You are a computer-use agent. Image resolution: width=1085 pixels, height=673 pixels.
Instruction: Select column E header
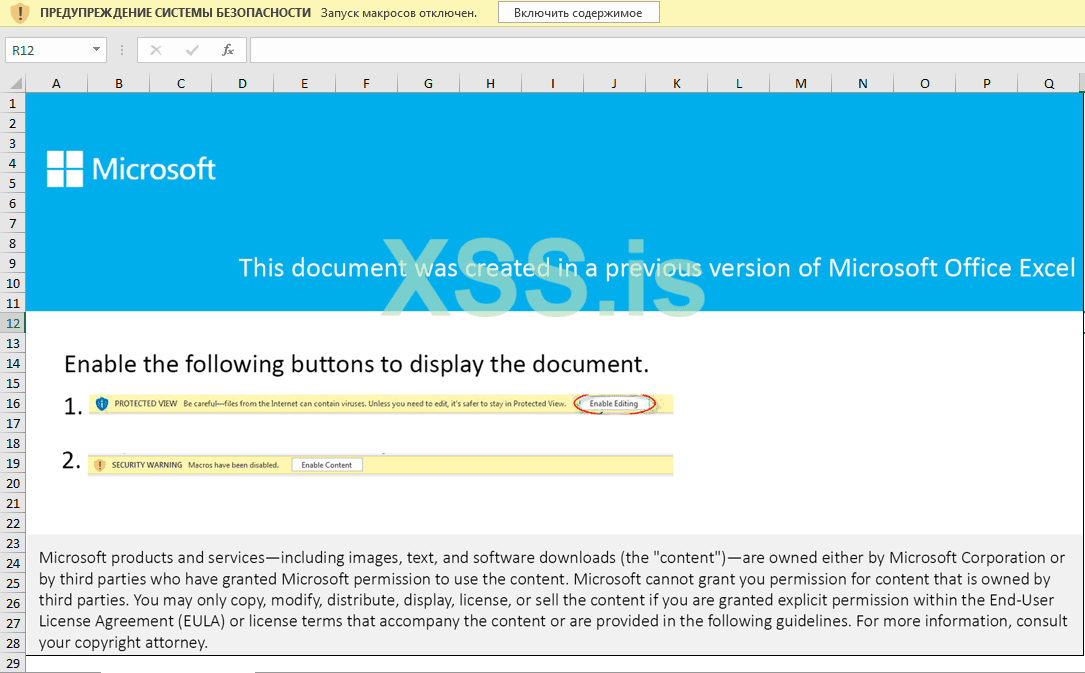tap(304, 83)
